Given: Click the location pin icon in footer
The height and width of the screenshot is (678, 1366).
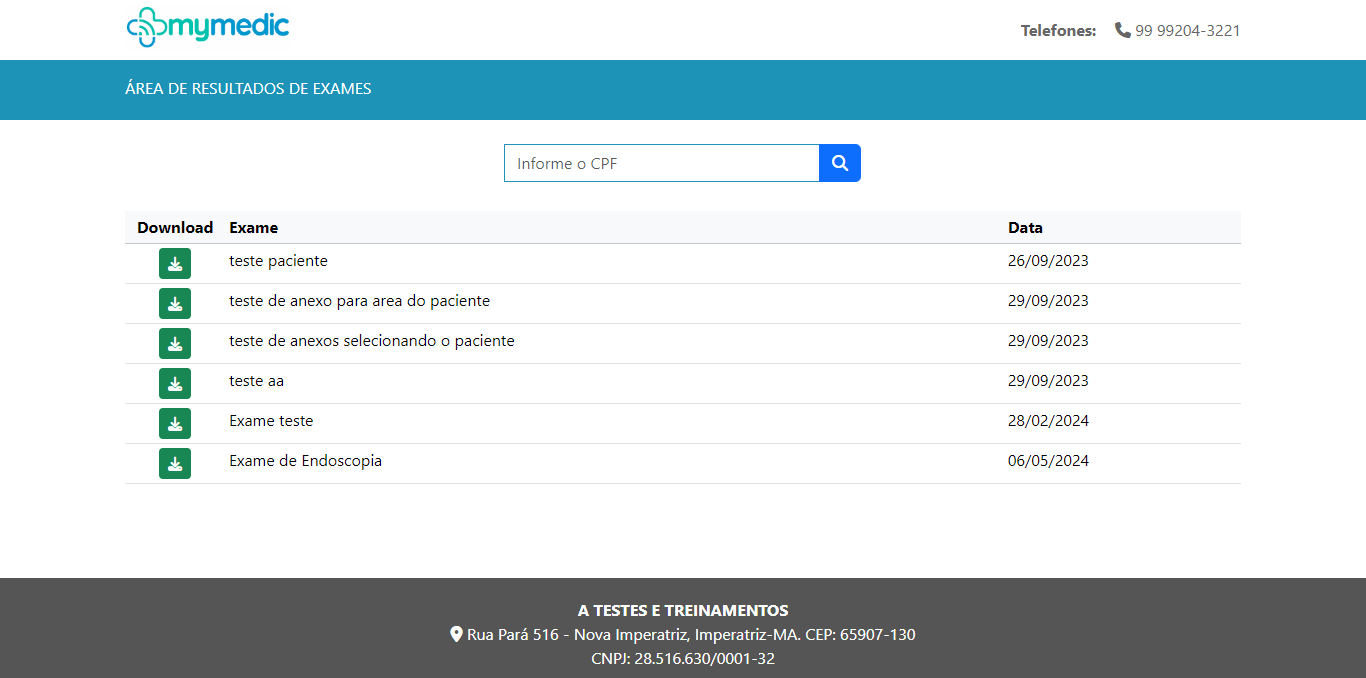Looking at the screenshot, I should [x=457, y=634].
